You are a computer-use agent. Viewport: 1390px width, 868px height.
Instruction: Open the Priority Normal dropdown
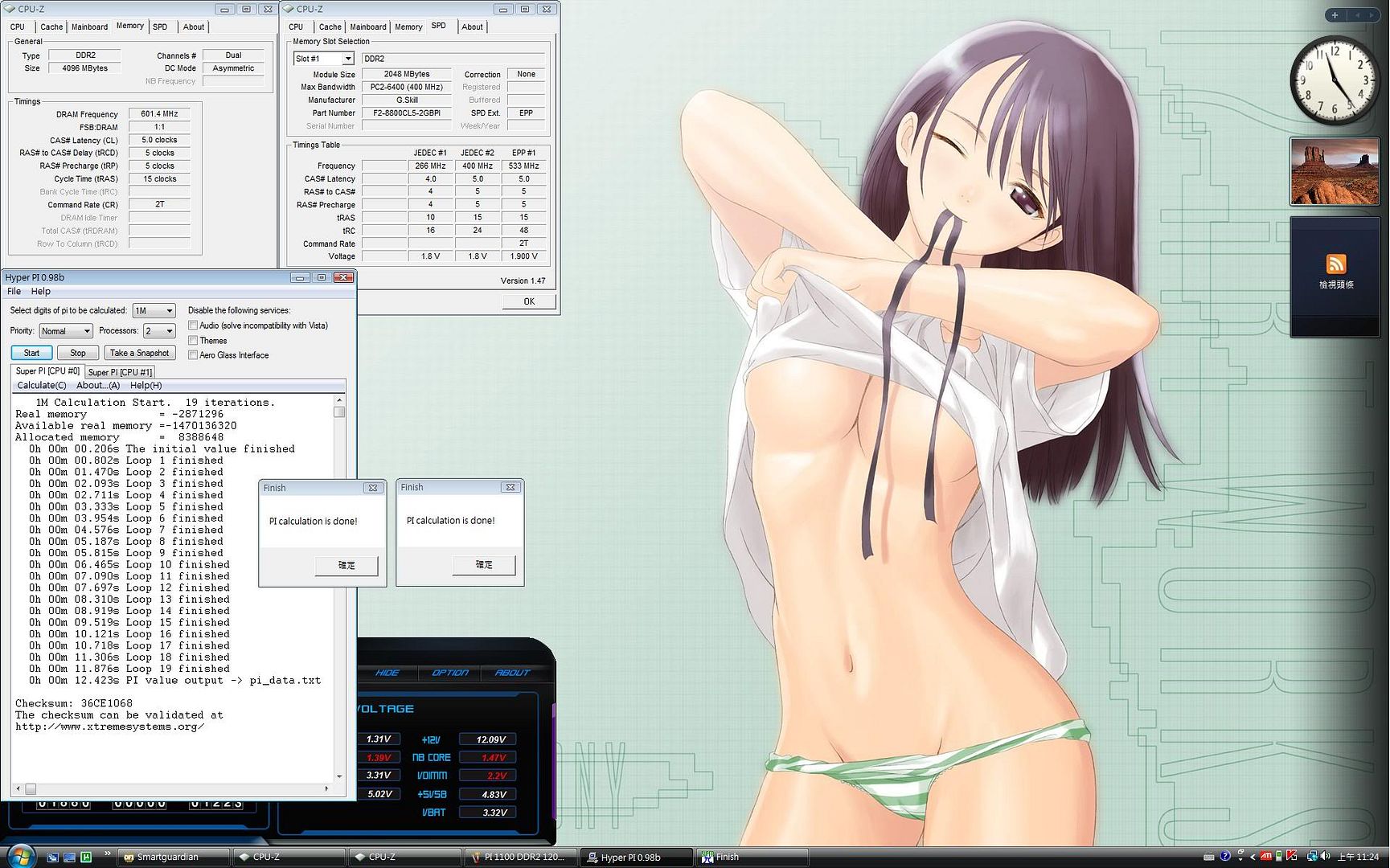(x=66, y=331)
